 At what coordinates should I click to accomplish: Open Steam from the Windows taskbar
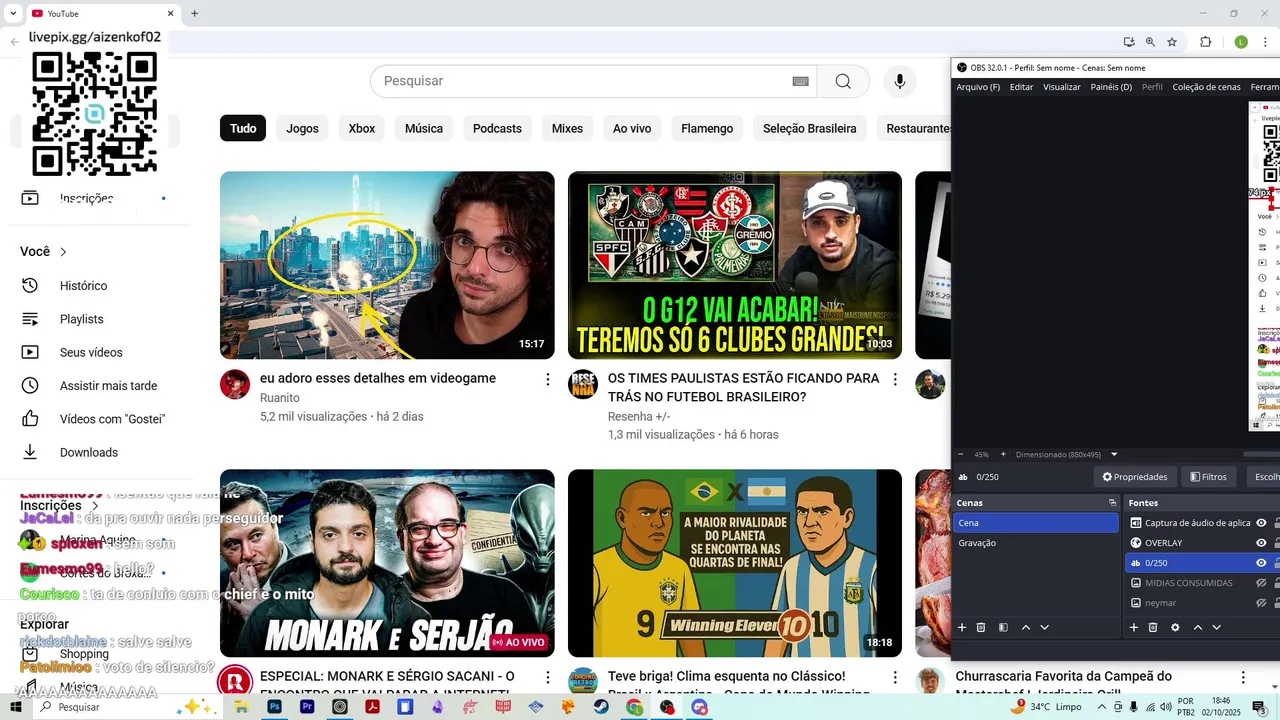point(601,707)
